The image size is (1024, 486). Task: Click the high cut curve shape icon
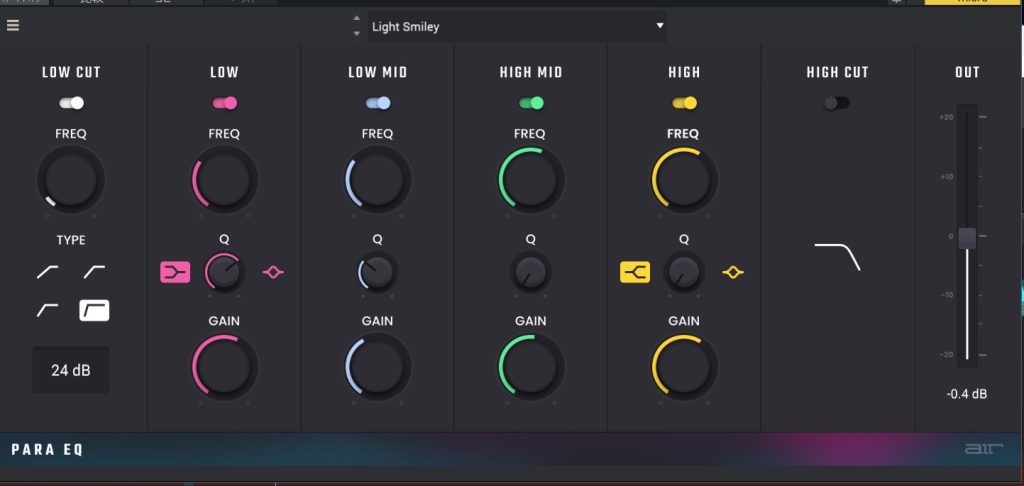pyautogui.click(x=837, y=256)
